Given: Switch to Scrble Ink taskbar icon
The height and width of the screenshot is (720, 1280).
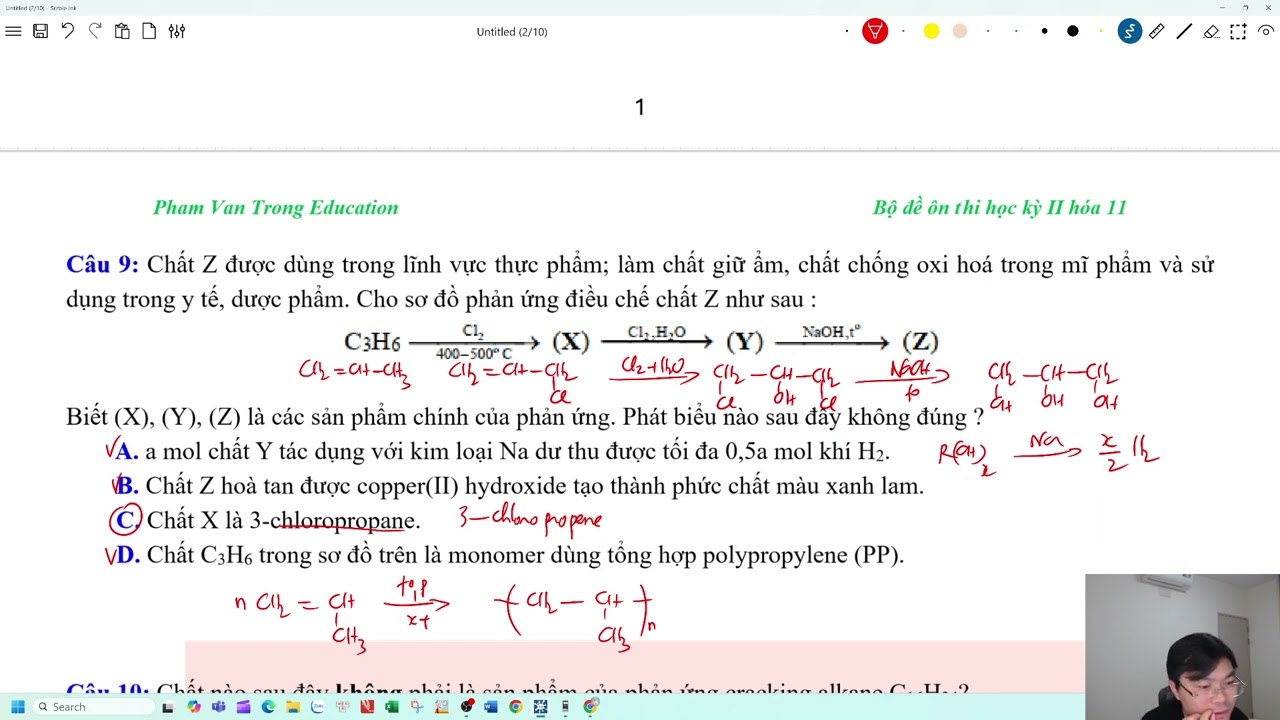Looking at the screenshot, I should pos(540,707).
